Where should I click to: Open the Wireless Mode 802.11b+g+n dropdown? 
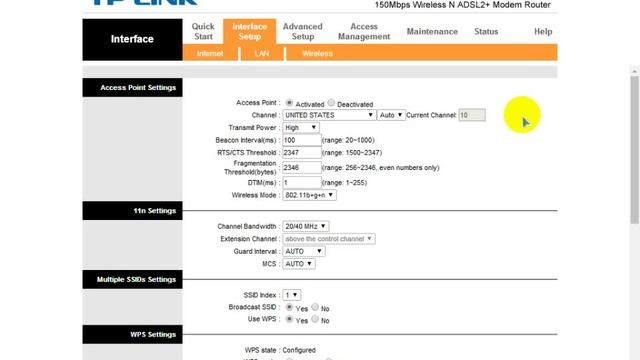(309, 195)
